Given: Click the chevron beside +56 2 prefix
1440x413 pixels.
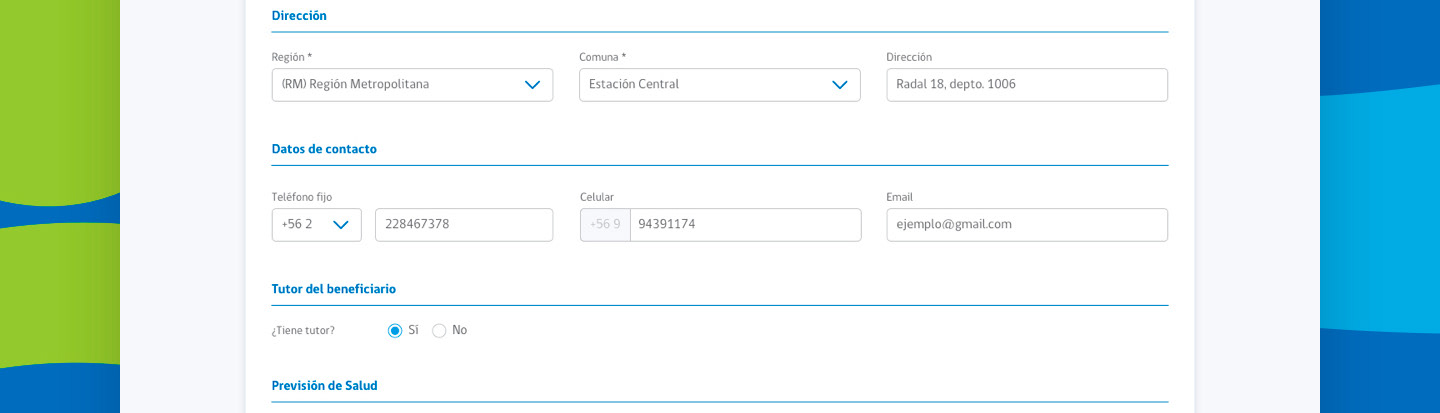Looking at the screenshot, I should tap(340, 225).
